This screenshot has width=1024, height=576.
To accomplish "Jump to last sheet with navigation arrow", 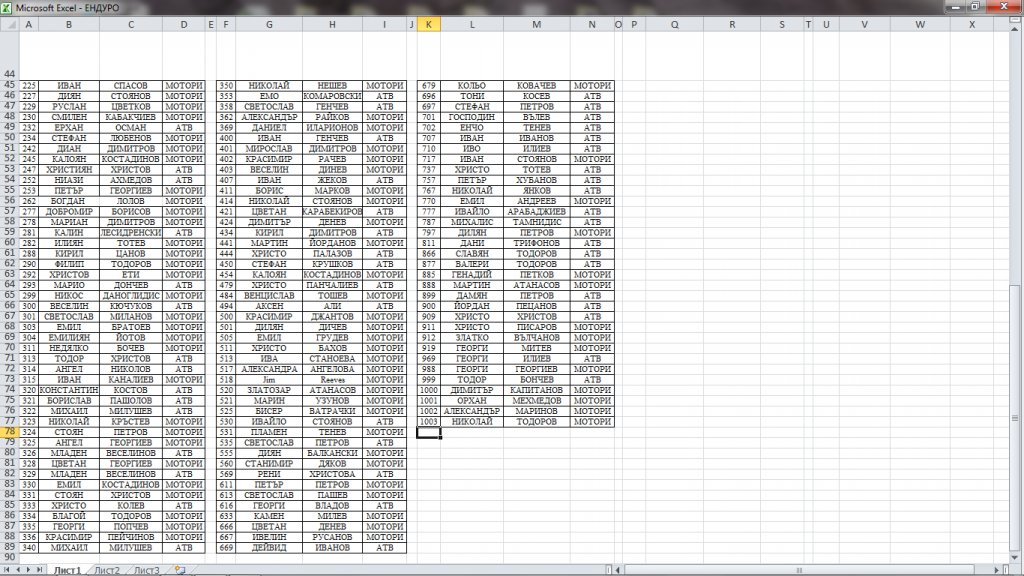I will tap(39, 570).
